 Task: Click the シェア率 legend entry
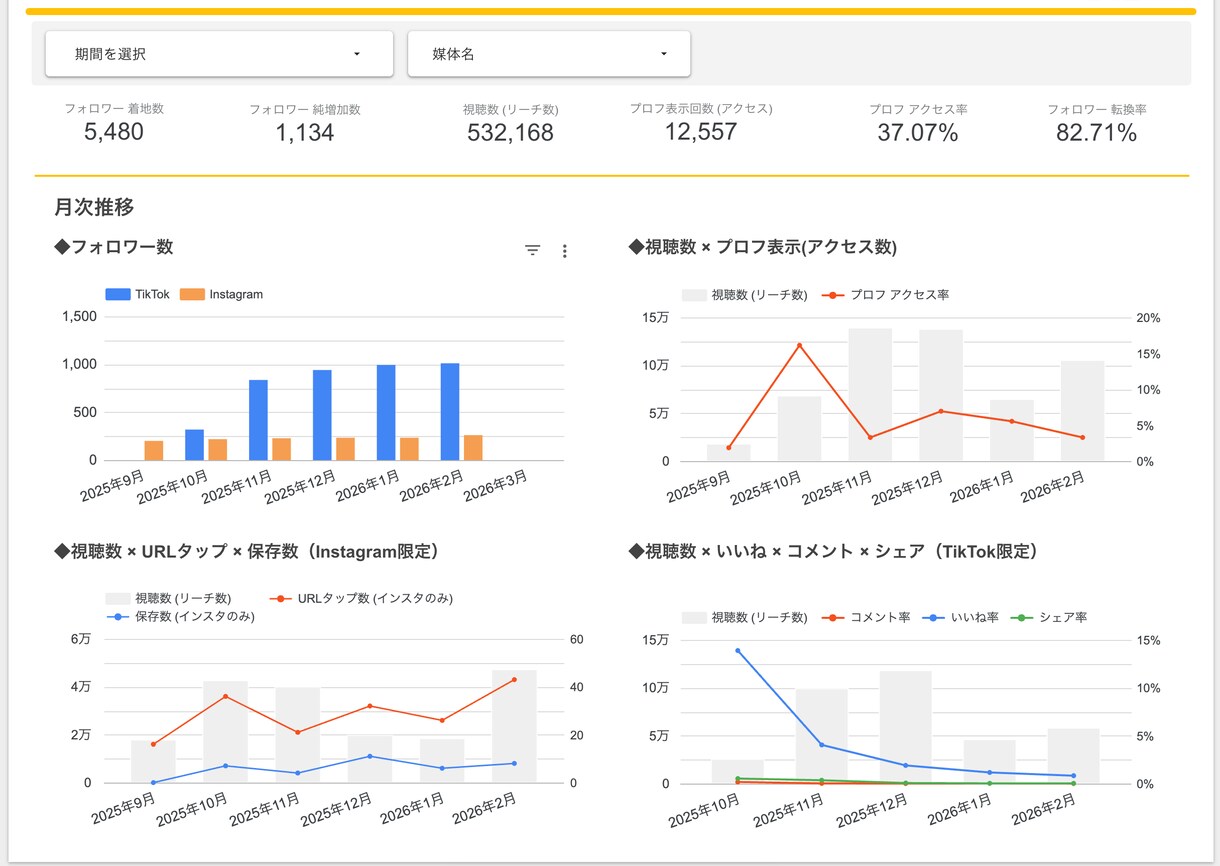point(1049,617)
